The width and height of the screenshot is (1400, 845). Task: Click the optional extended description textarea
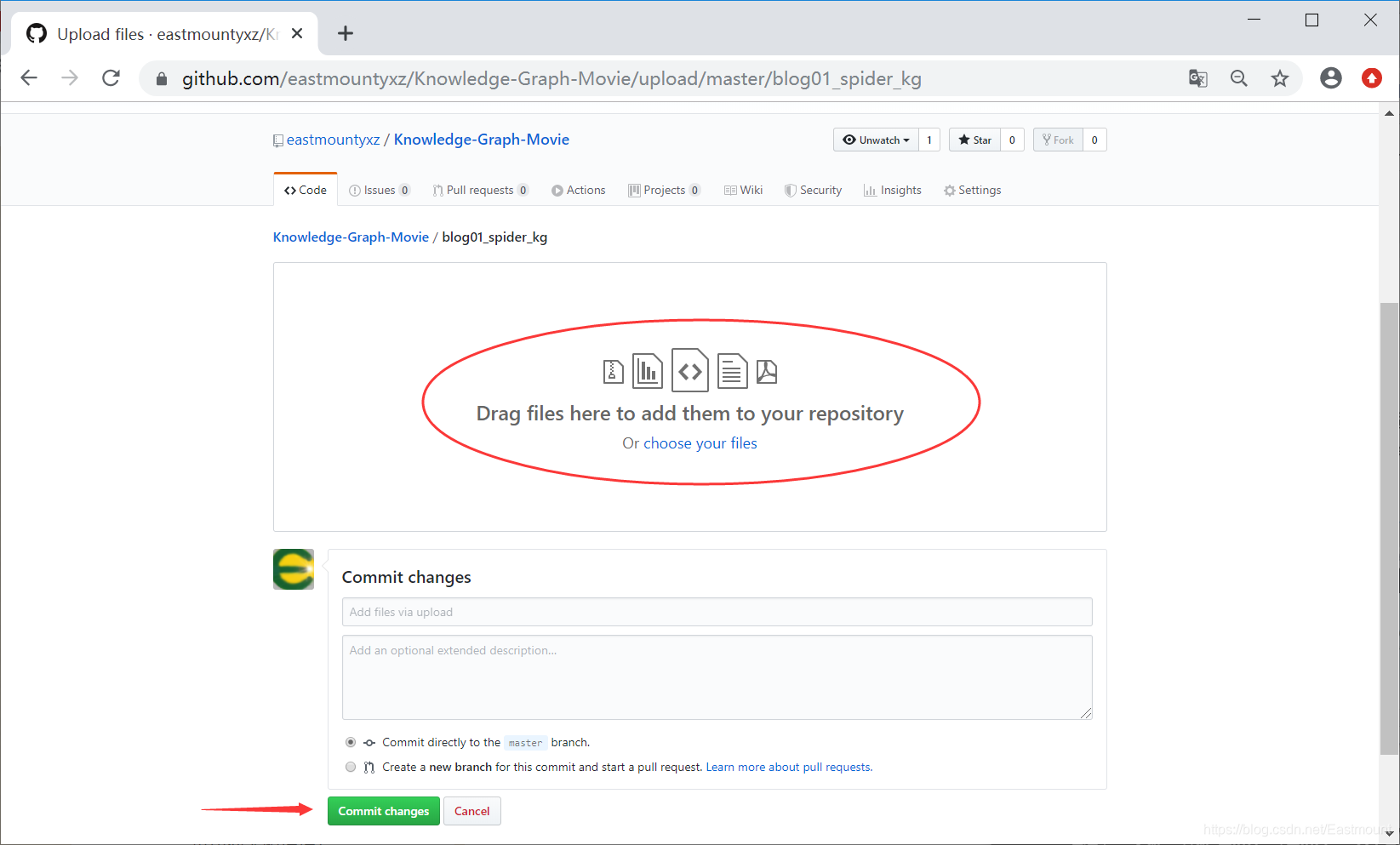(717, 677)
